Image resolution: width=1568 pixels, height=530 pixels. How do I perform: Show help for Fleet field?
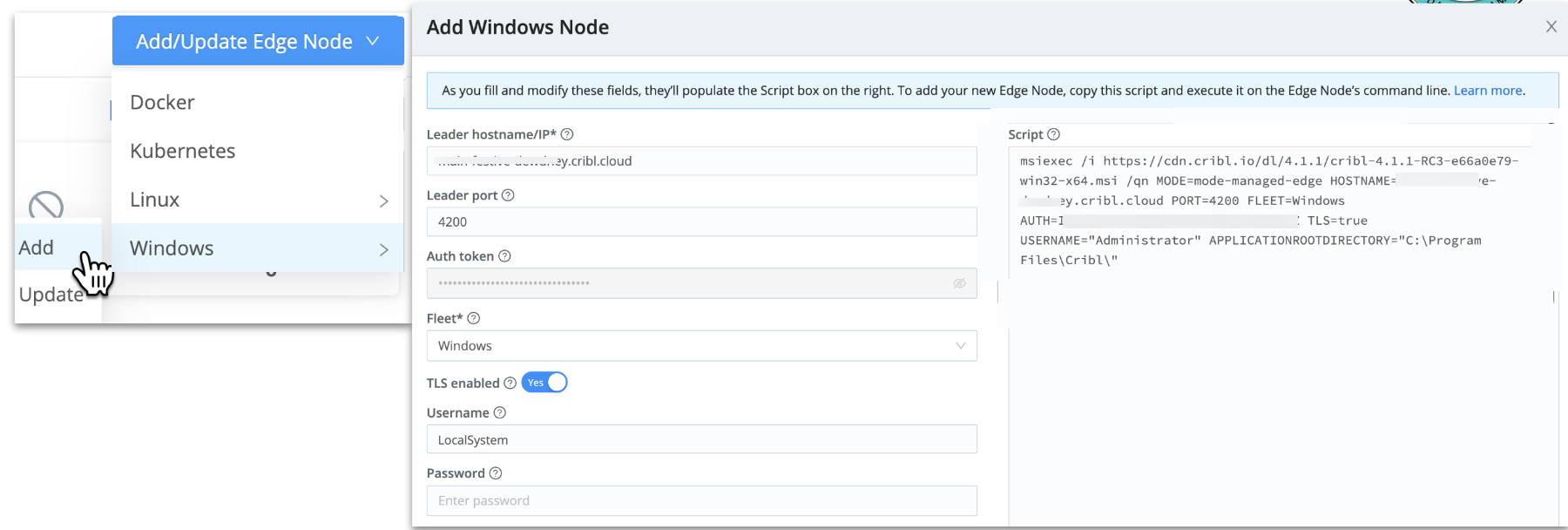(x=474, y=318)
